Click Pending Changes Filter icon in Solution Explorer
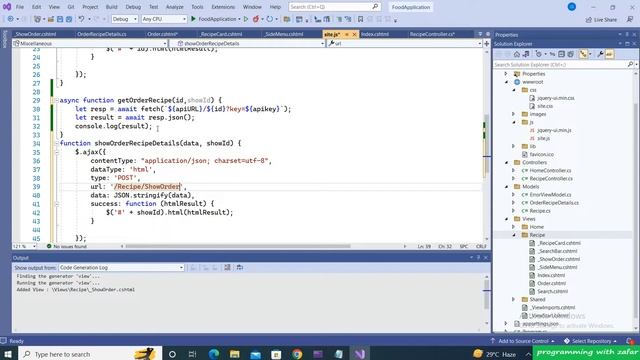 coord(539,54)
